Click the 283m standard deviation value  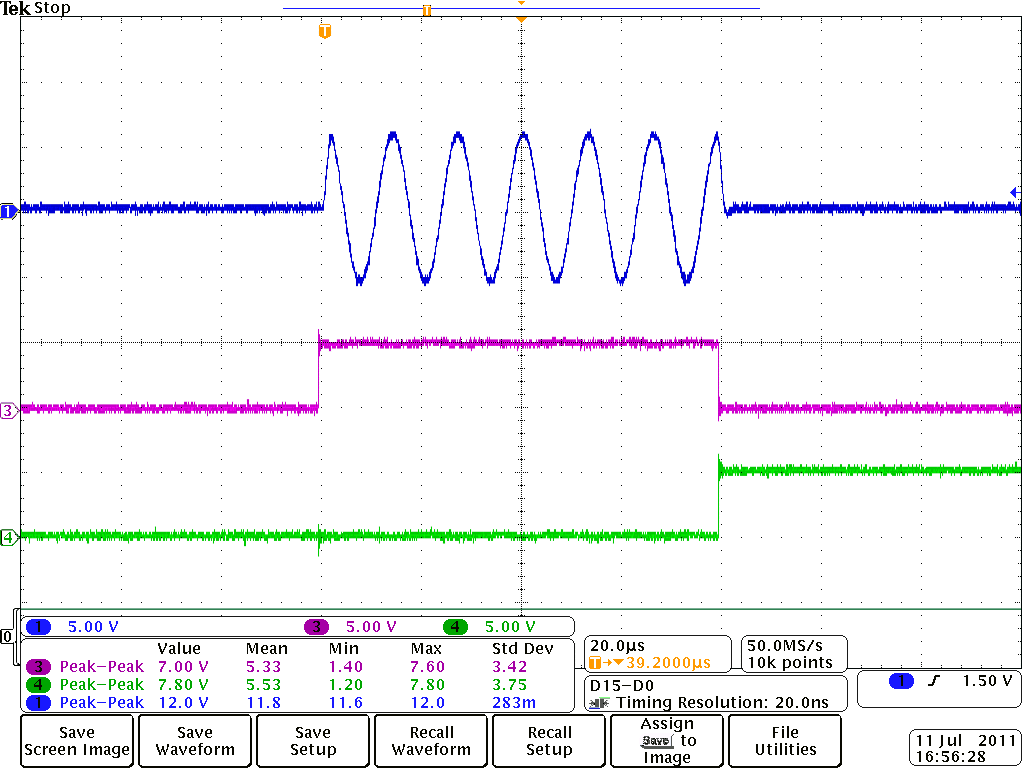pyautogui.click(x=514, y=703)
